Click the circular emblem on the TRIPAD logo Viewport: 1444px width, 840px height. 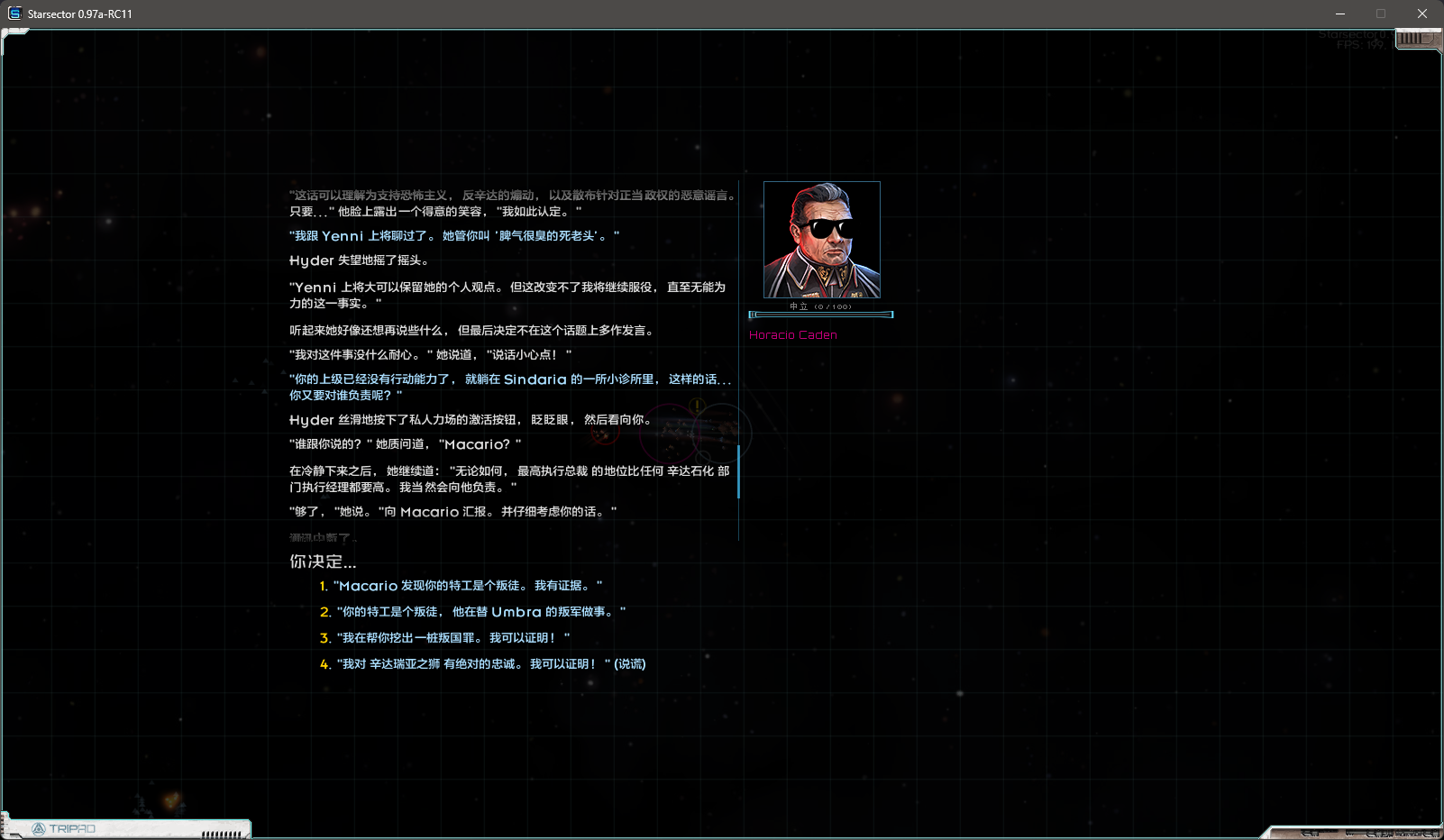[x=38, y=826]
